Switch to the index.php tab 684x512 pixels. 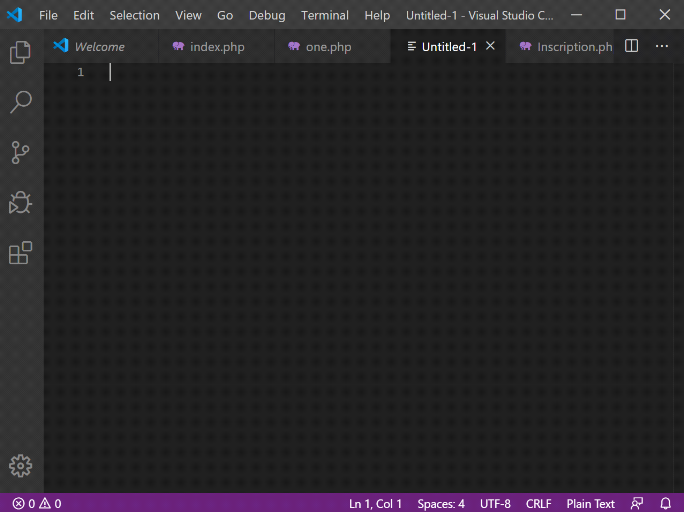[216, 47]
